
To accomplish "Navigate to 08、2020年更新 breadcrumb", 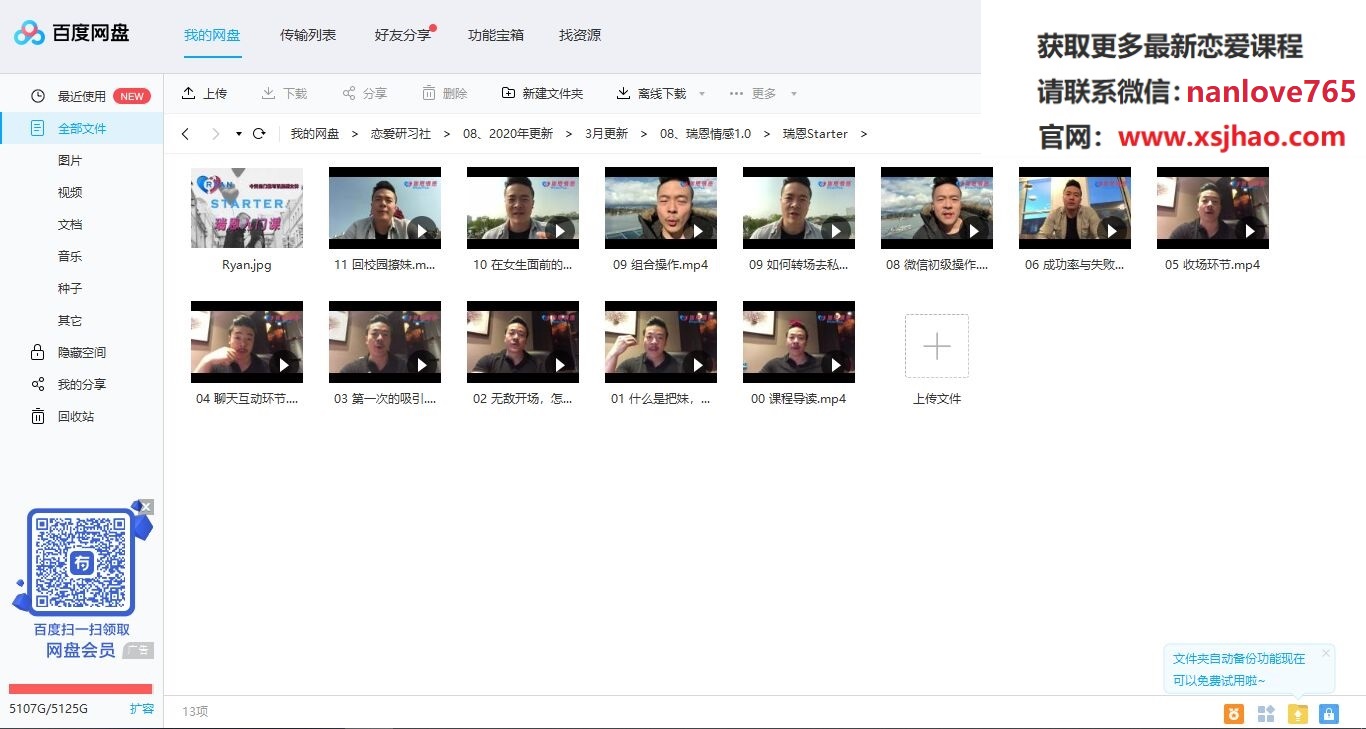I will pos(508,133).
